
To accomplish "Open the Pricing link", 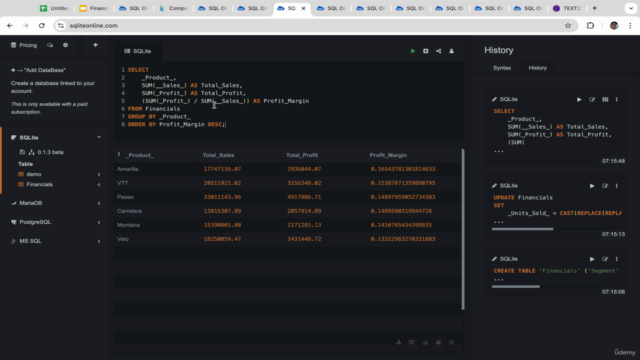I will pyautogui.click(x=24, y=45).
